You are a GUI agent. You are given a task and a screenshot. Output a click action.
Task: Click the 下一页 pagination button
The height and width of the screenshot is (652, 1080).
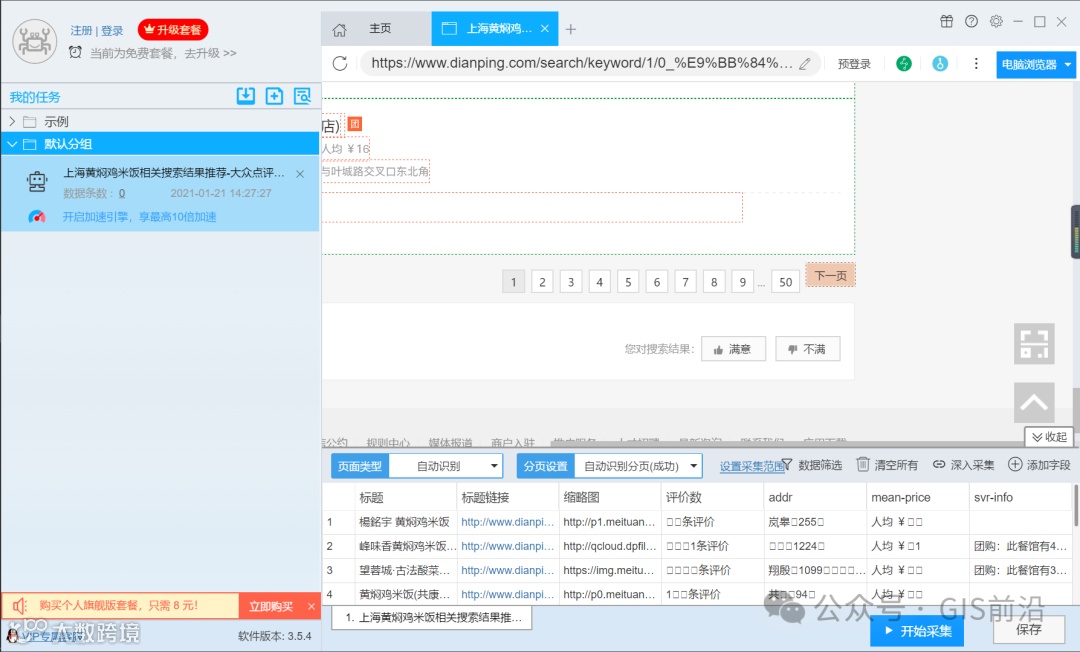(830, 275)
